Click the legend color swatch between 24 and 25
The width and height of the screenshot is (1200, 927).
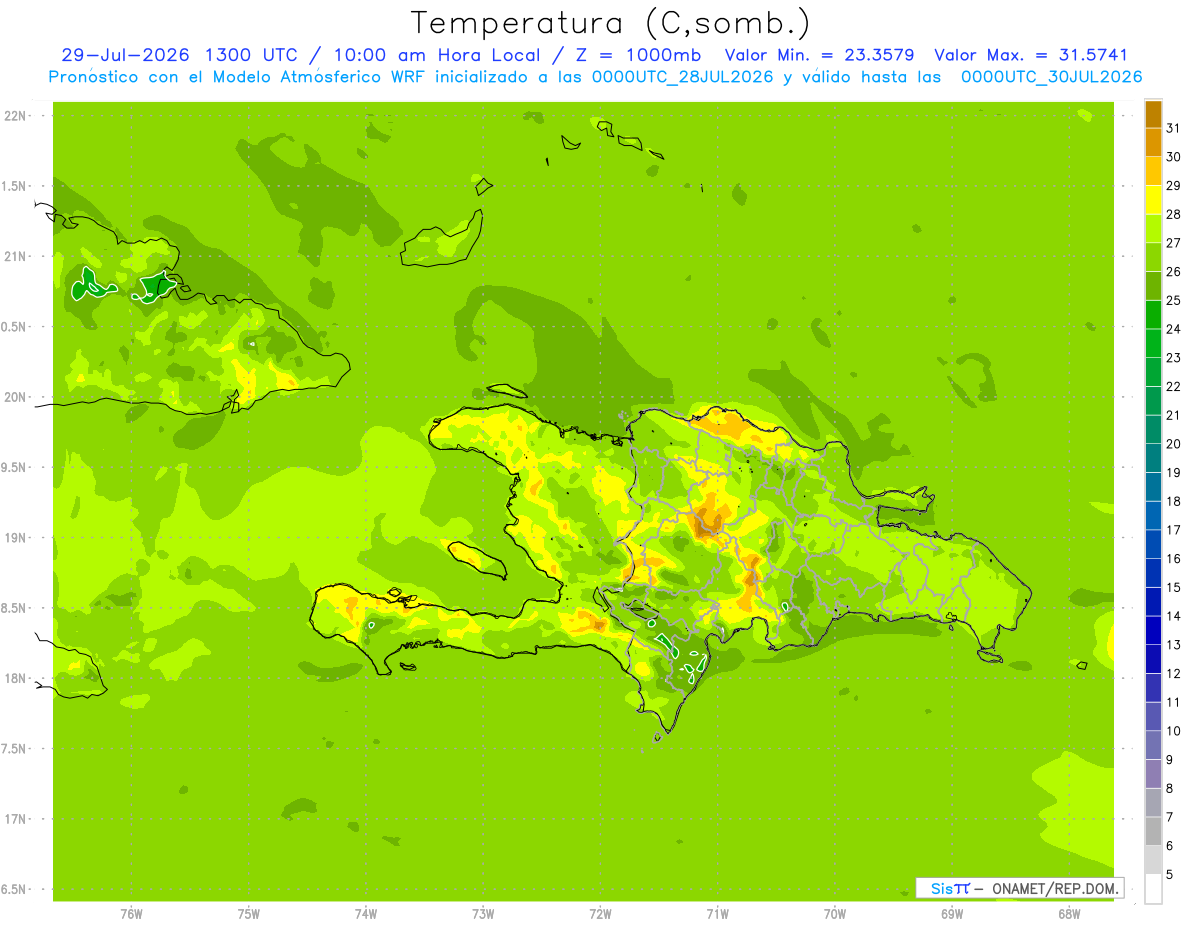click(1153, 315)
